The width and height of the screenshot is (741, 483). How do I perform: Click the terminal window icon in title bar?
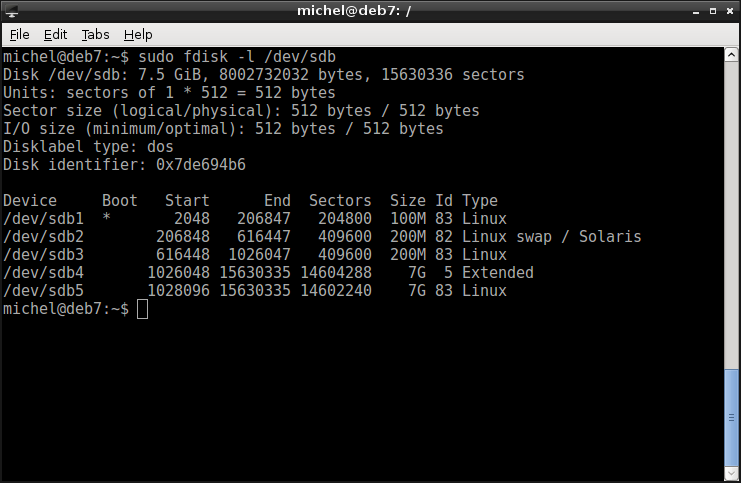point(12,11)
